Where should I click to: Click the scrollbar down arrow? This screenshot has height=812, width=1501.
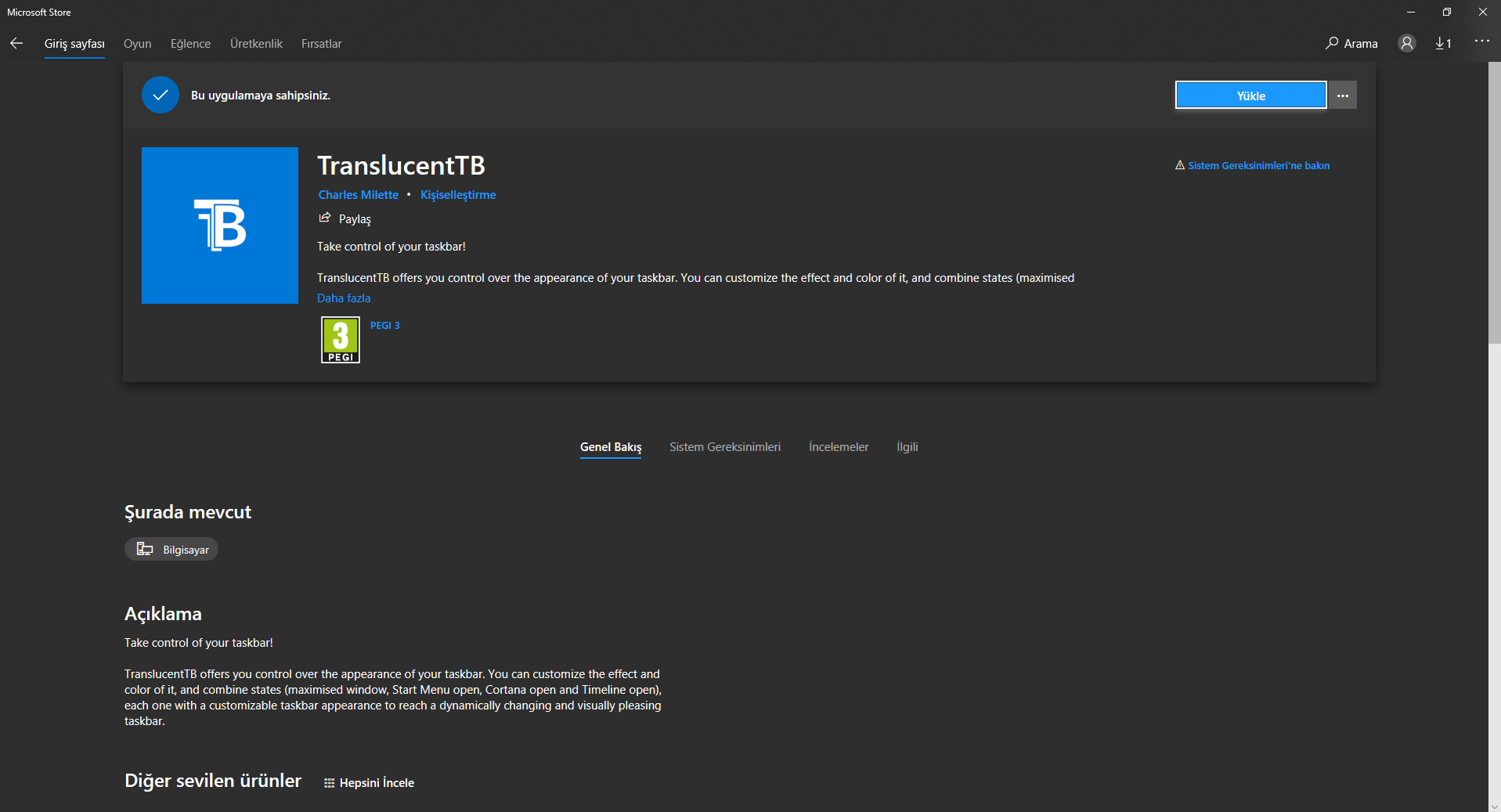(1495, 806)
